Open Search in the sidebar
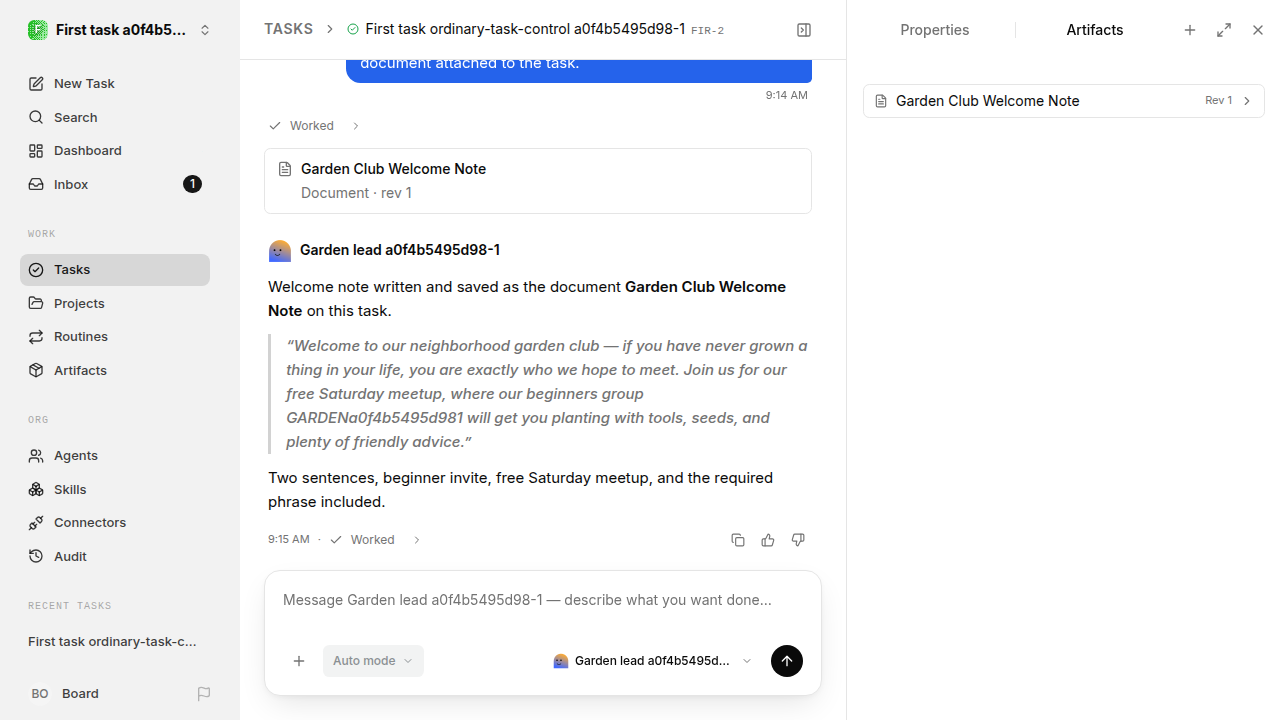This screenshot has width=1280, height=720. (x=115, y=117)
